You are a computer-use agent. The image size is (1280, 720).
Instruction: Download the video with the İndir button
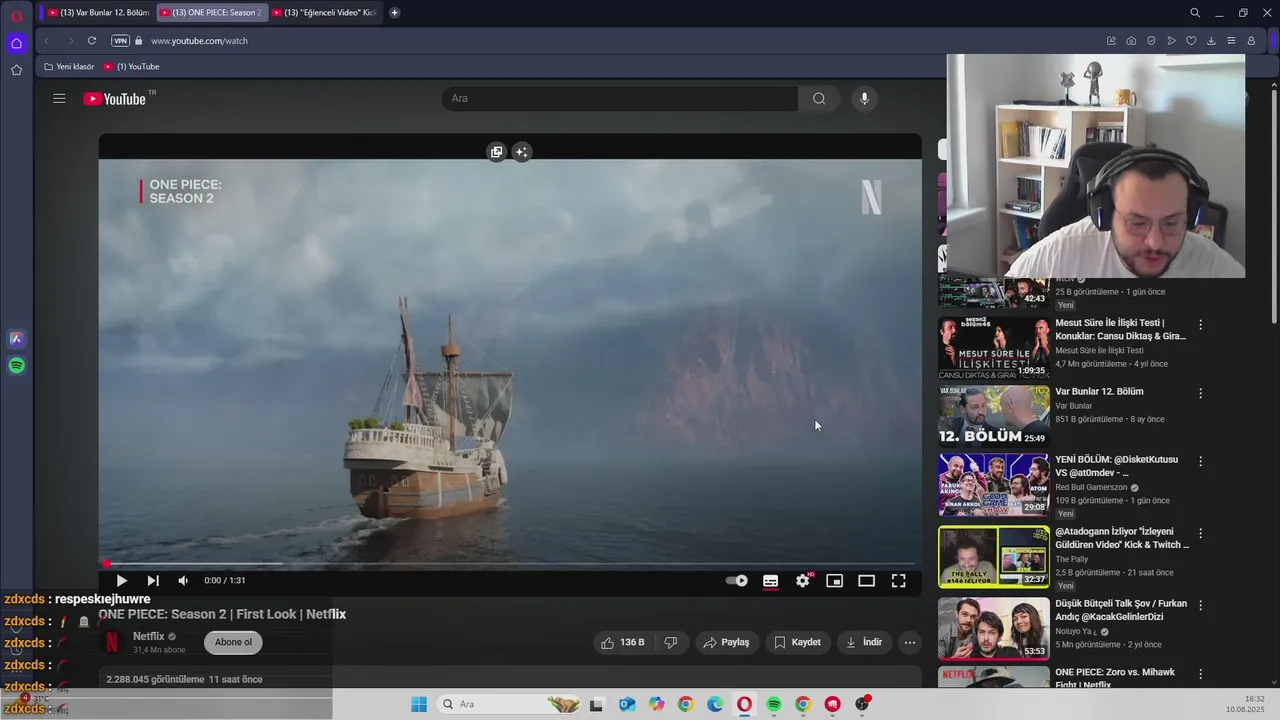pos(864,642)
